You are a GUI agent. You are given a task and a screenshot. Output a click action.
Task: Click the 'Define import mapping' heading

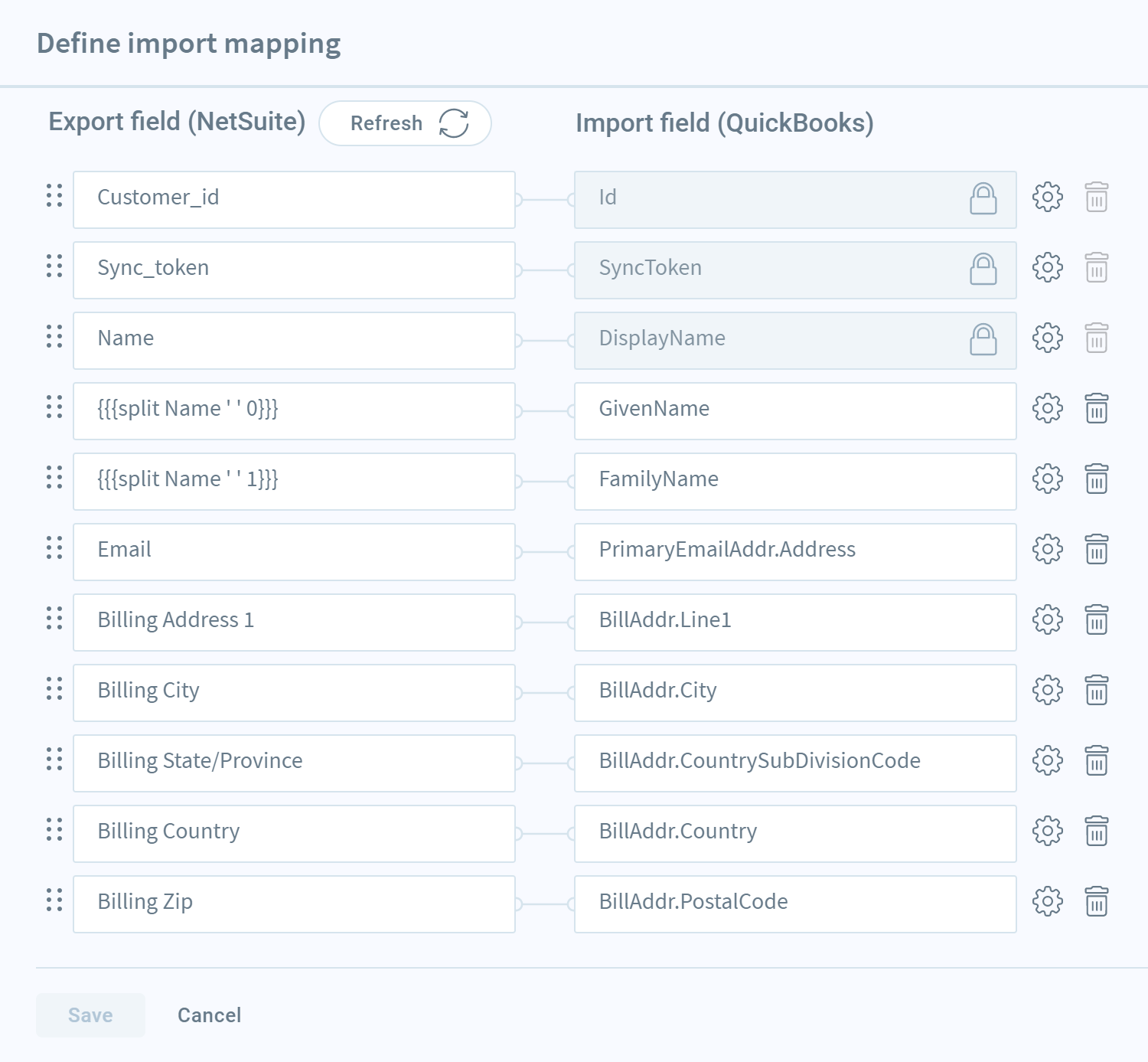pos(189,44)
